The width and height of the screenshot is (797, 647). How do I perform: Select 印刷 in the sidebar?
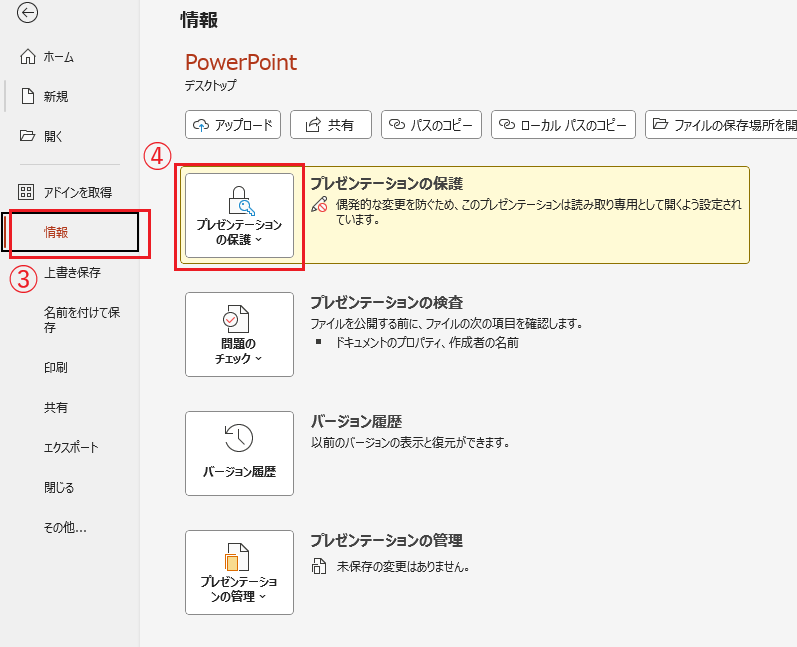point(55,367)
